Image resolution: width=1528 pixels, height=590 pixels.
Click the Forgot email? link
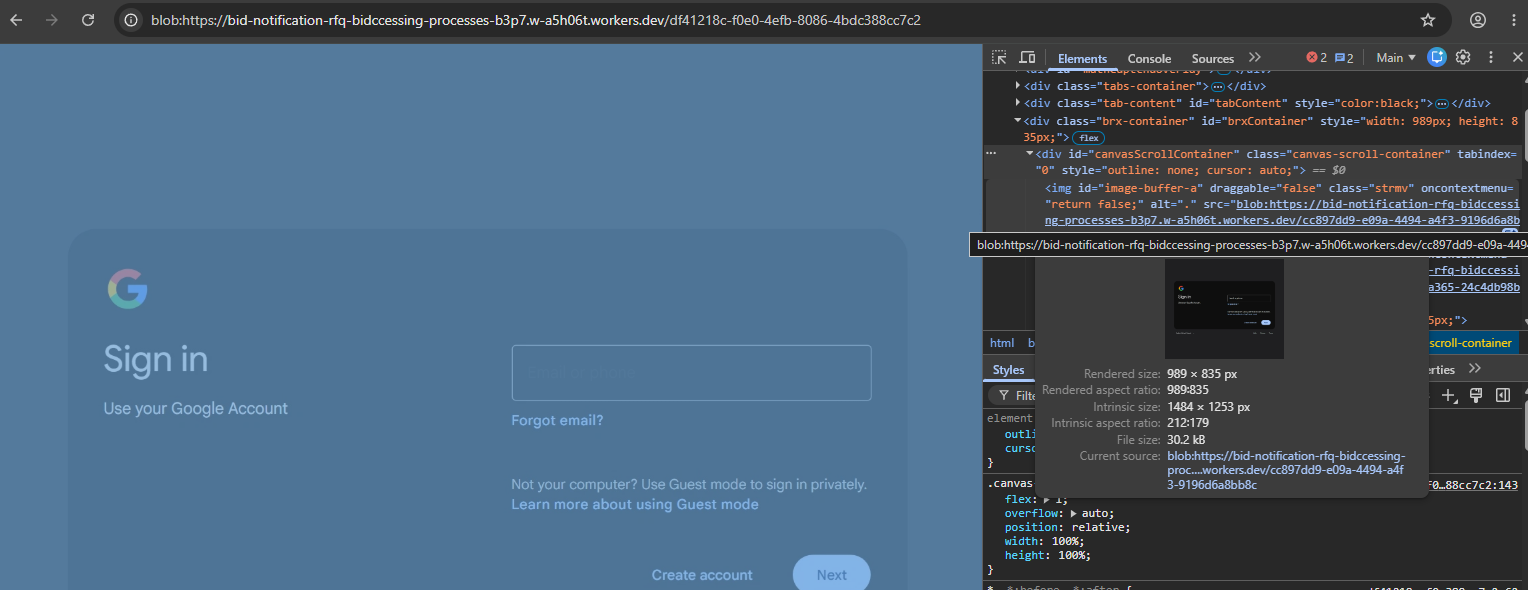pyautogui.click(x=557, y=420)
